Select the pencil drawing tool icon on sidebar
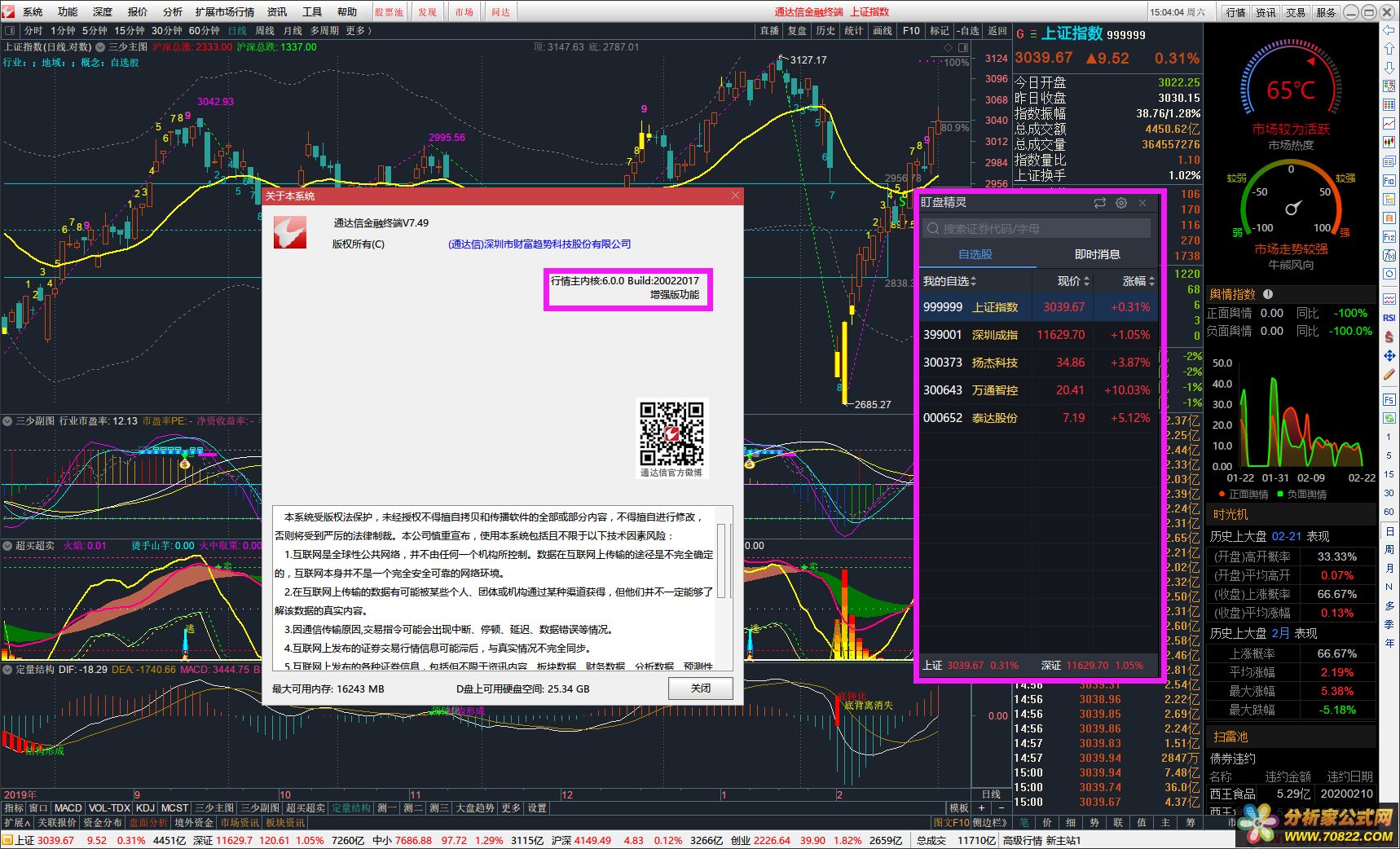This screenshot has width=1400, height=849. click(x=1389, y=375)
